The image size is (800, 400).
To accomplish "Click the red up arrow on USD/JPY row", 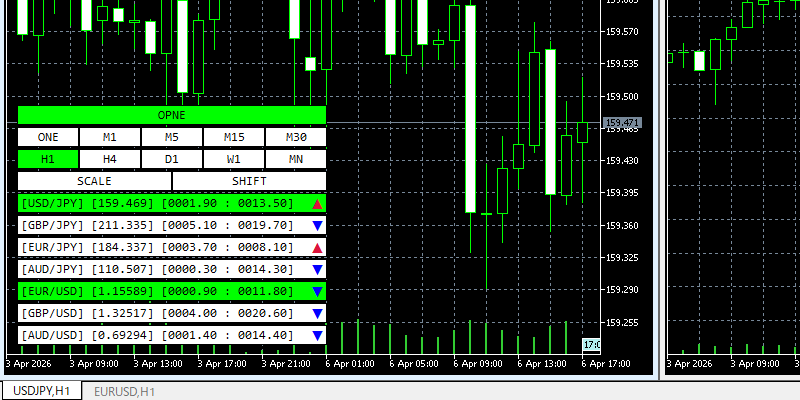I will (317, 204).
